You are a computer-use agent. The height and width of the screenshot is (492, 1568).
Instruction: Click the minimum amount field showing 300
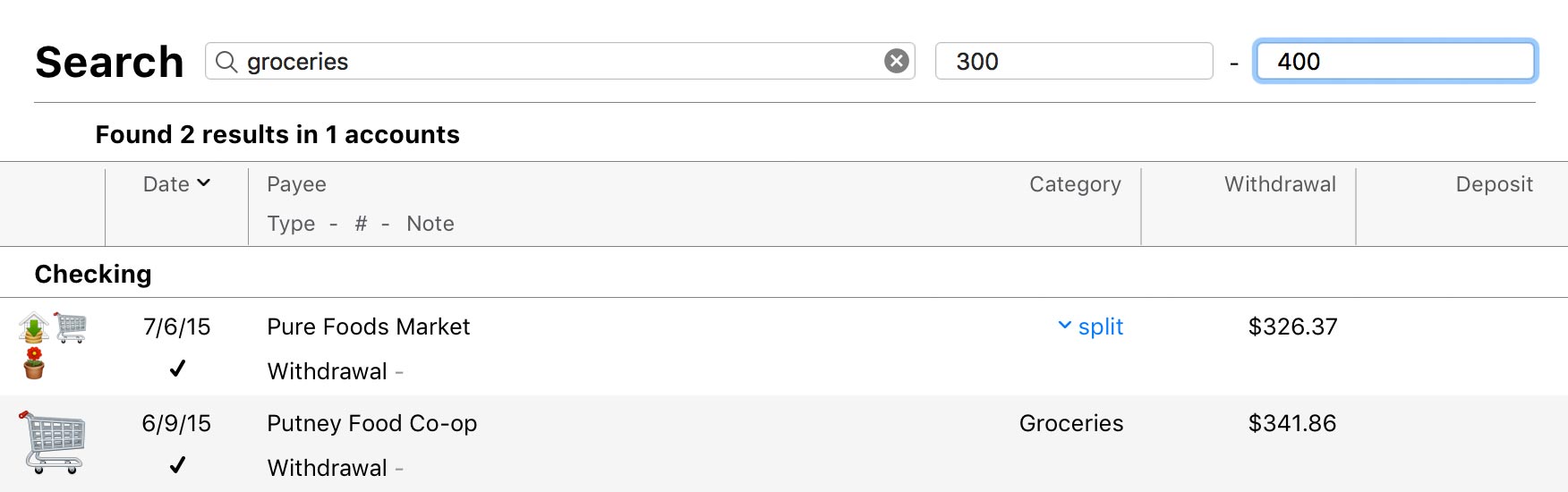pyautogui.click(x=1073, y=62)
